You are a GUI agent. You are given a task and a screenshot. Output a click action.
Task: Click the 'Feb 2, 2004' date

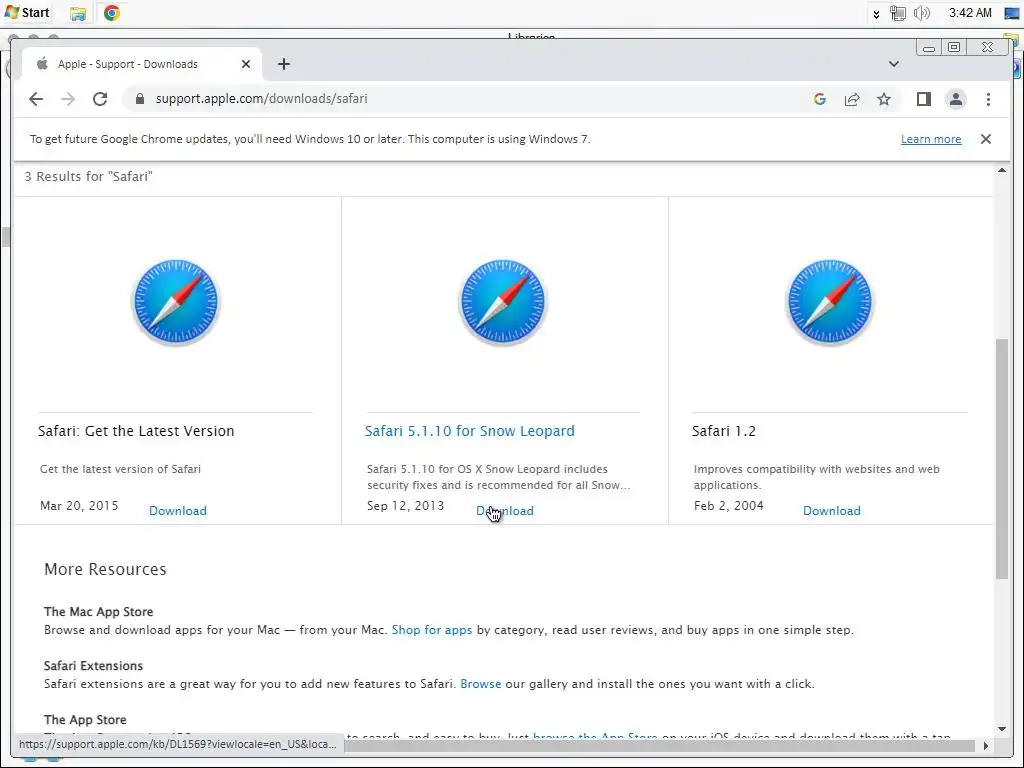[729, 505]
